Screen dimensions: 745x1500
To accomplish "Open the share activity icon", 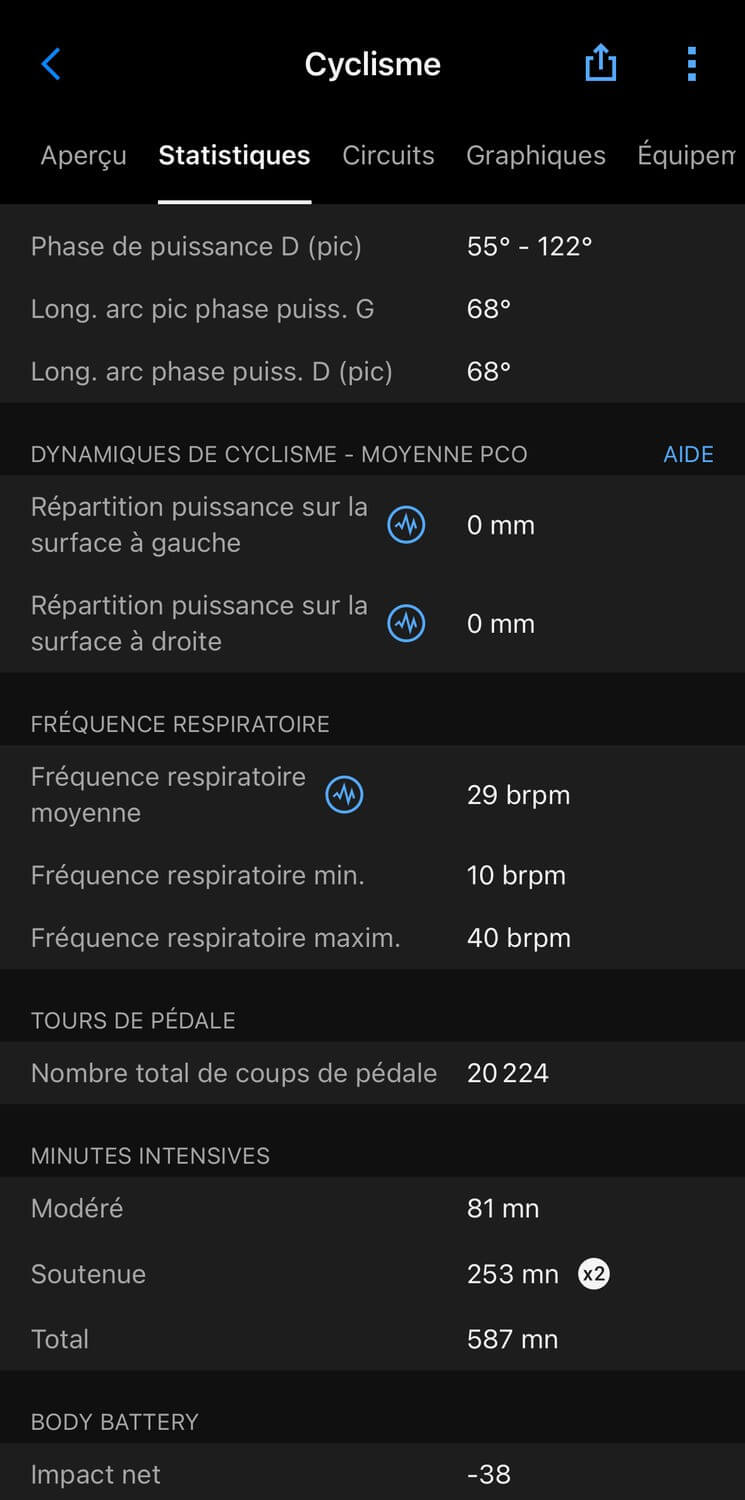I will point(600,65).
